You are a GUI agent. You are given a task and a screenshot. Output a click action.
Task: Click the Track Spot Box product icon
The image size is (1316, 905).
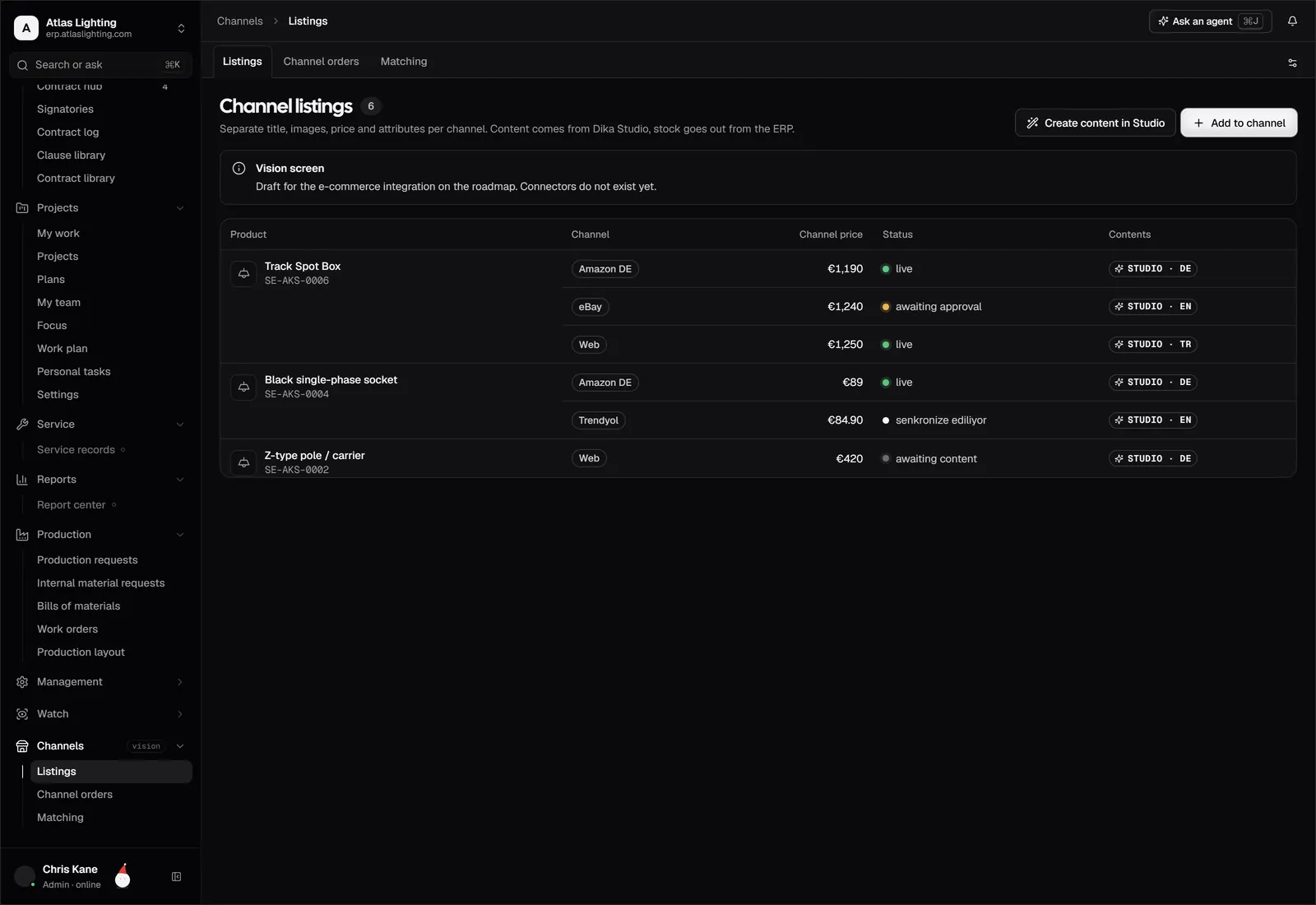tap(243, 273)
